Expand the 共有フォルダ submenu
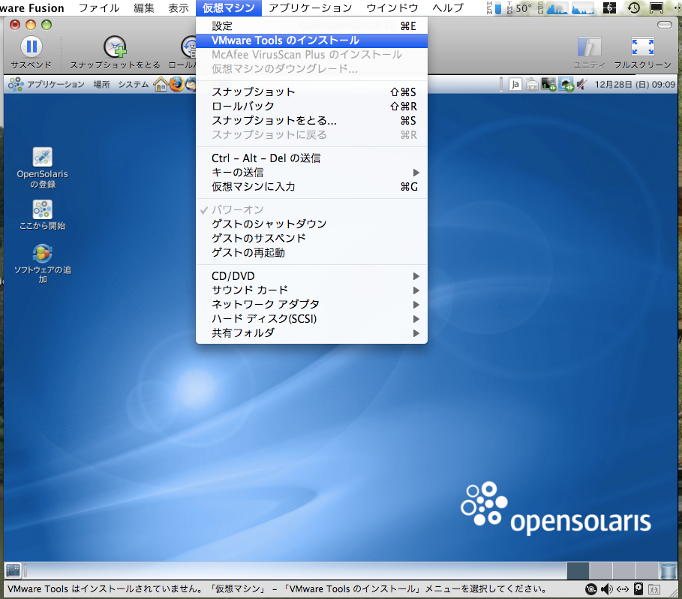The width and height of the screenshot is (682, 599). (x=311, y=333)
